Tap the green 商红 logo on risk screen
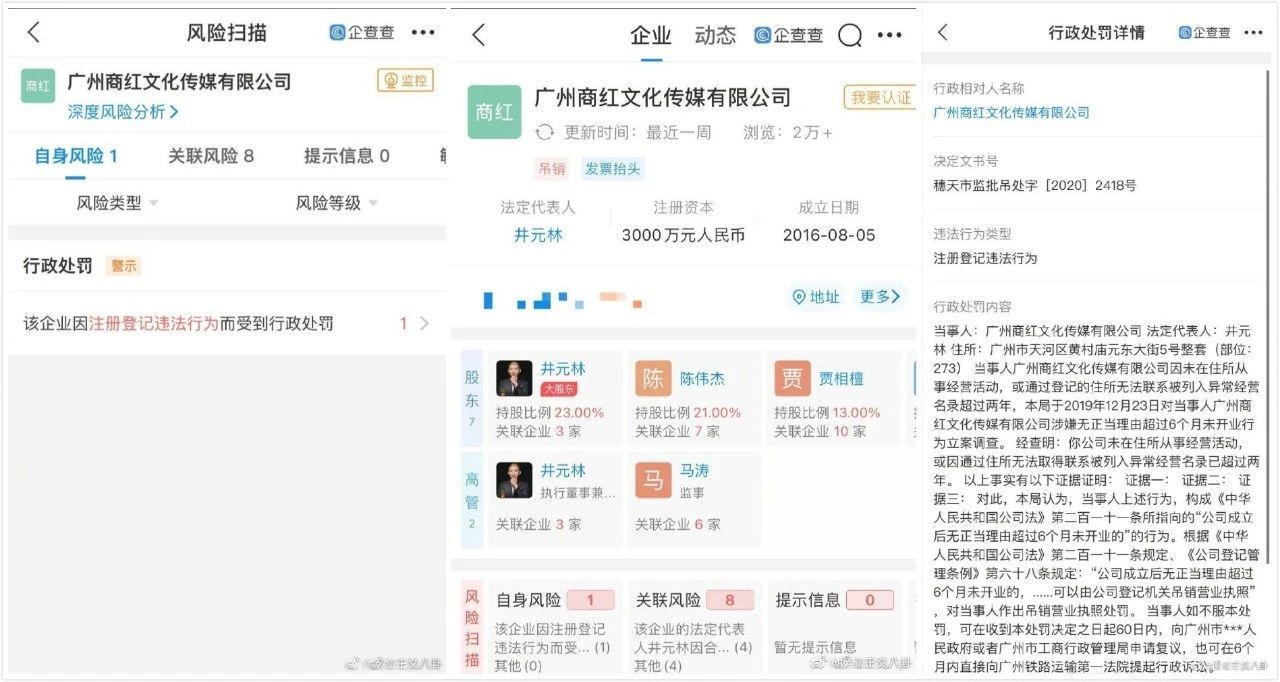The width and height of the screenshot is (1280, 682). 38,86
